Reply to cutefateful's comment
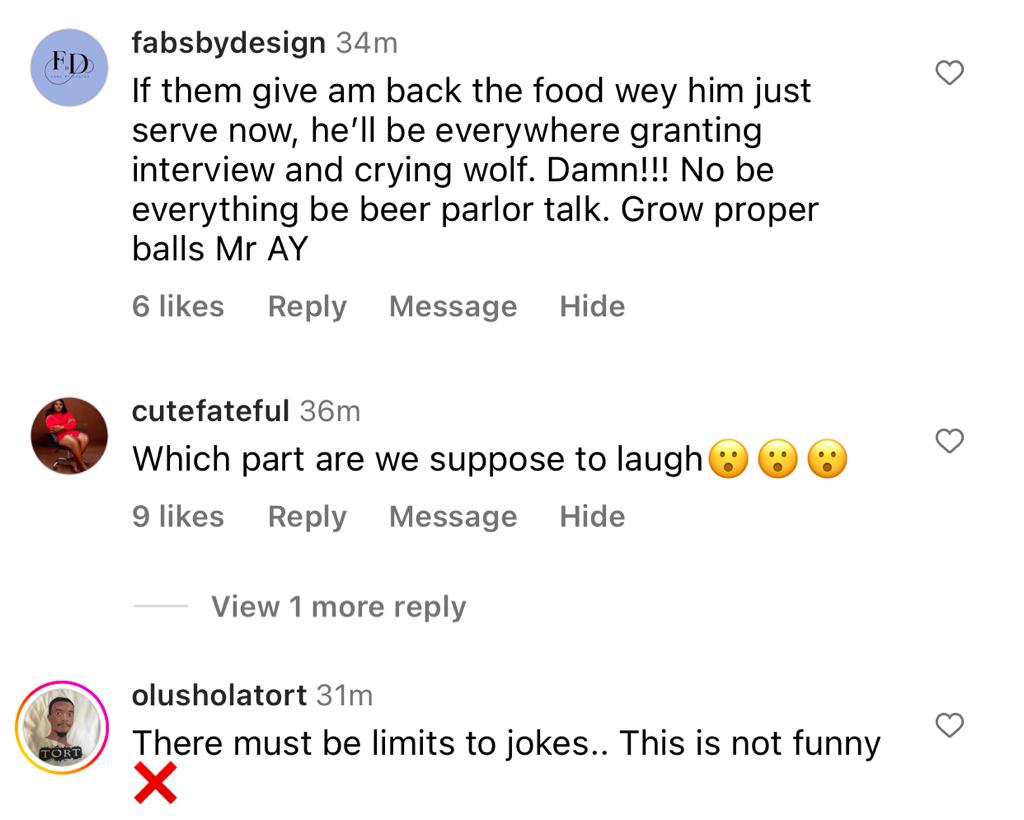The height and width of the screenshot is (820, 1024). [306, 517]
